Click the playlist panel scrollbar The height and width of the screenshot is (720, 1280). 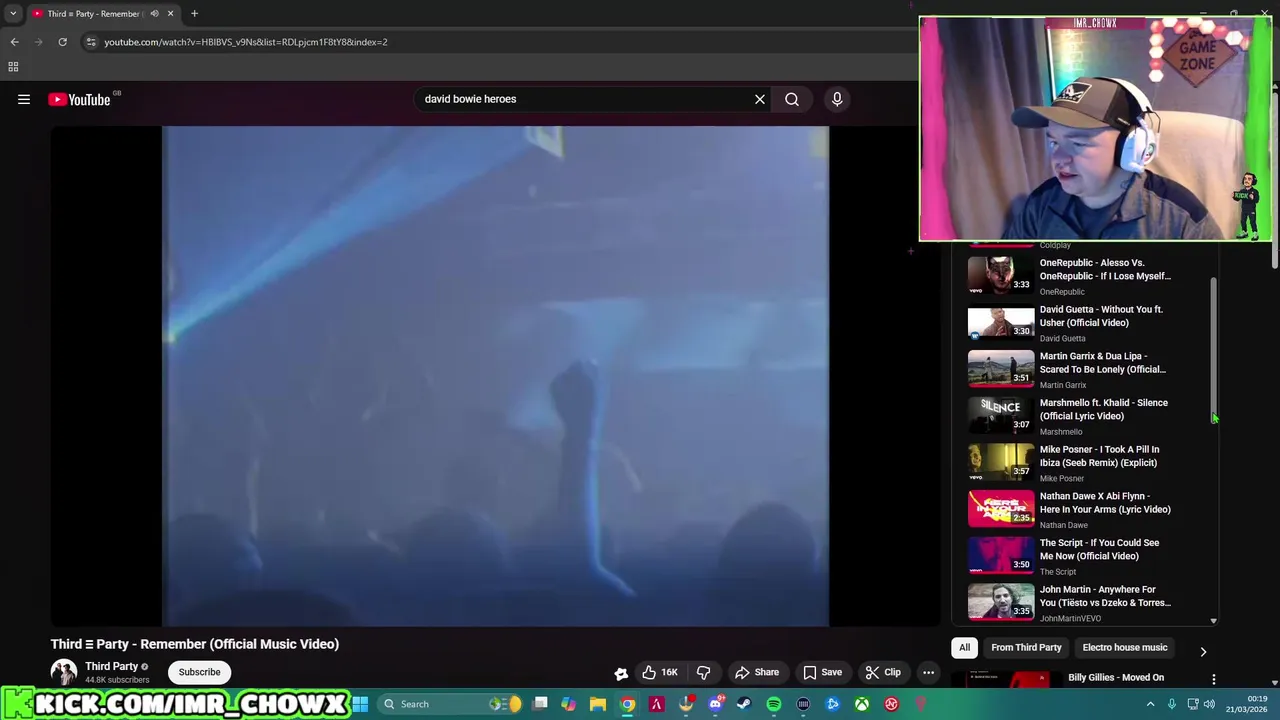coord(1214,350)
